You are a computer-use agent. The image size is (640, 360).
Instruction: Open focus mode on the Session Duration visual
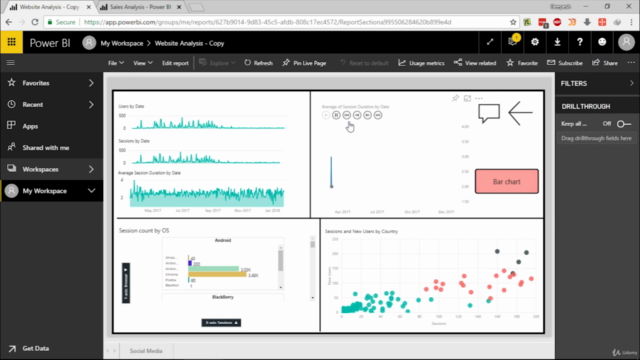pos(467,98)
